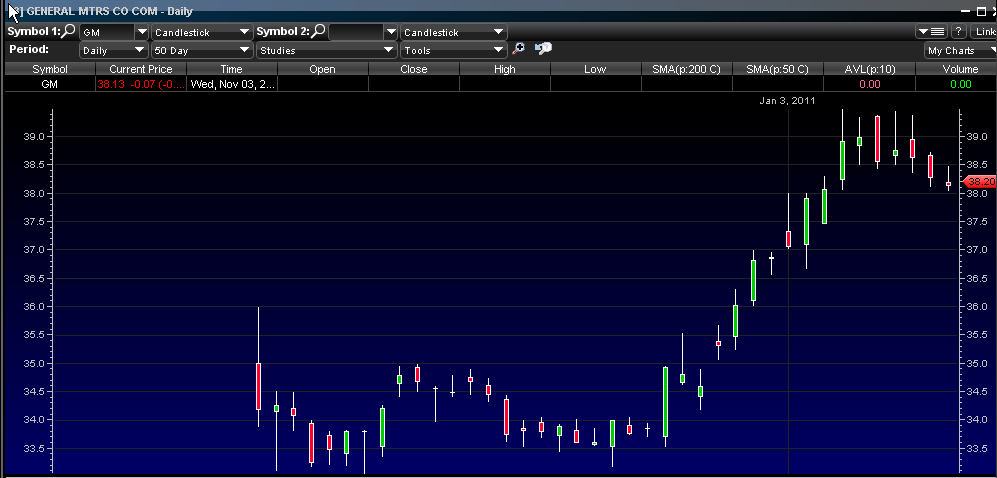This screenshot has height=478, width=997.
Task: Open the chart options menu icon
Action: coord(932,32)
